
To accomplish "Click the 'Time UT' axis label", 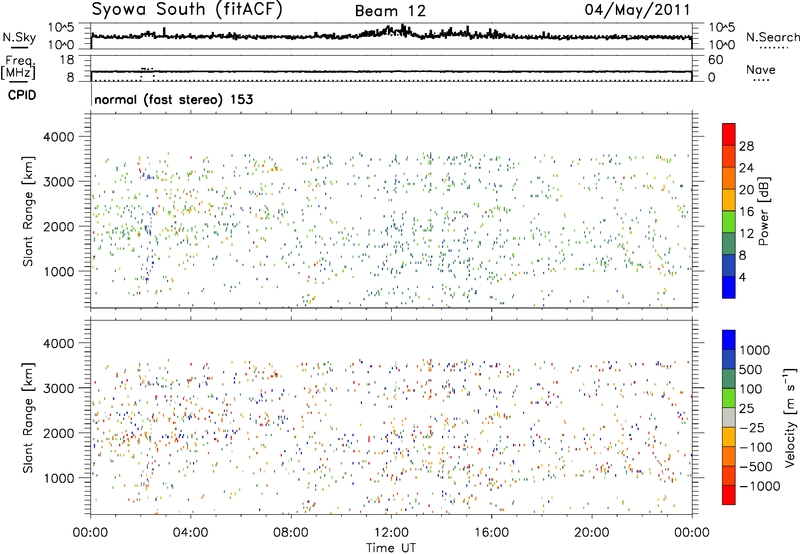I will tap(391, 548).
